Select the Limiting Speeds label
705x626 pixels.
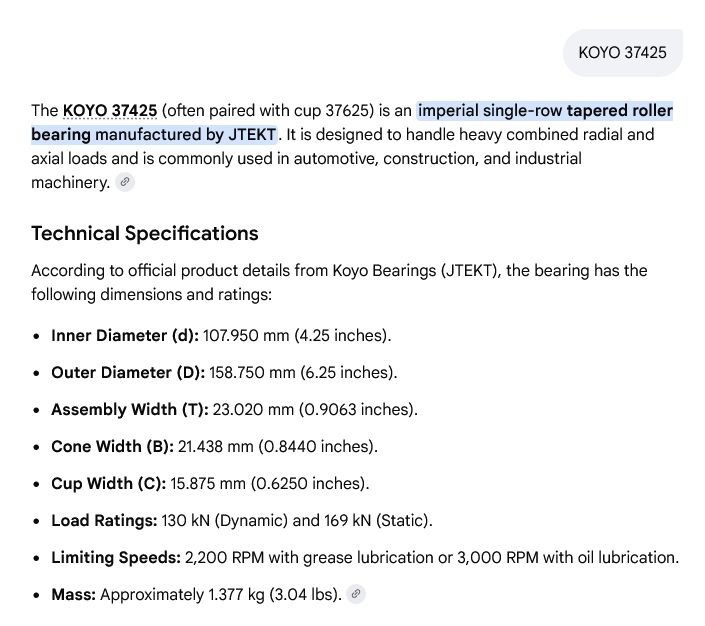(x=116, y=557)
